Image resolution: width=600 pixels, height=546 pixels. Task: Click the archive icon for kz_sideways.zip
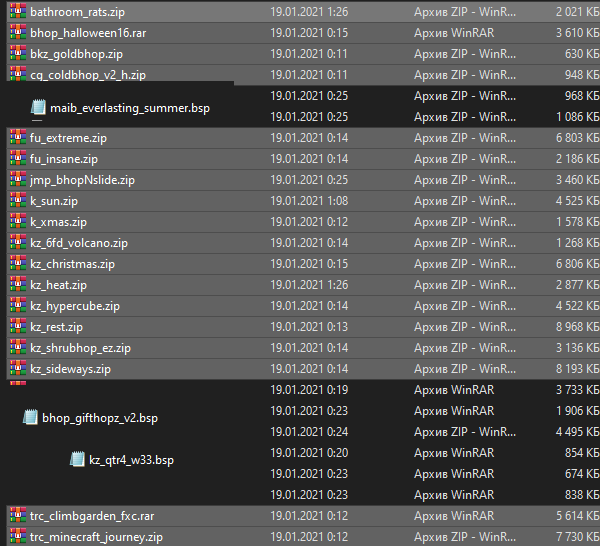18,368
